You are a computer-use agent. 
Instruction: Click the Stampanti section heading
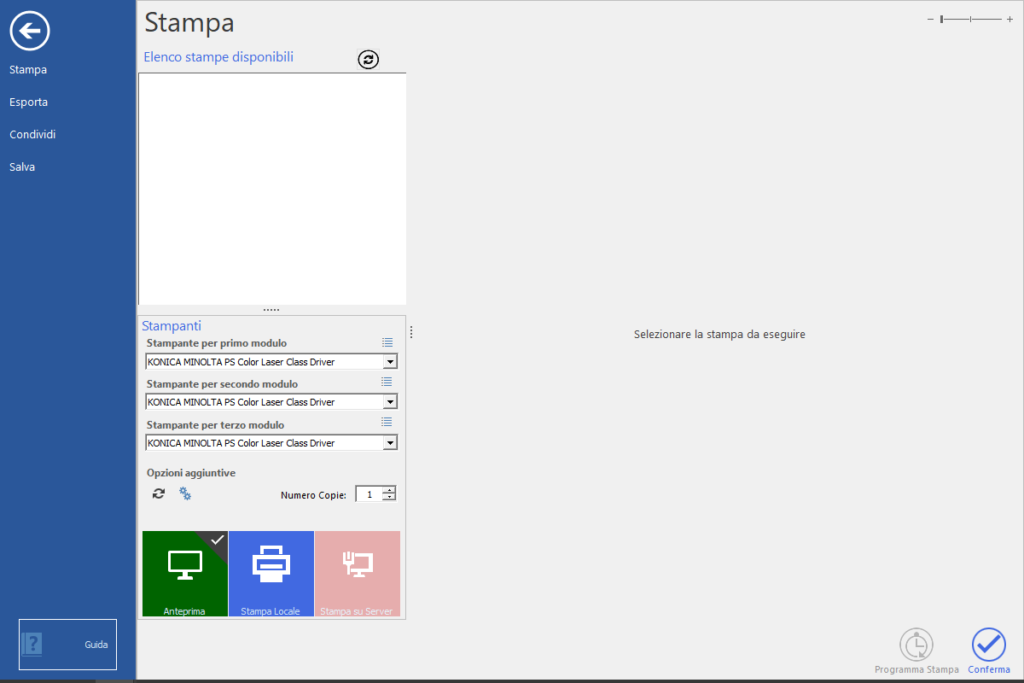click(x=172, y=325)
